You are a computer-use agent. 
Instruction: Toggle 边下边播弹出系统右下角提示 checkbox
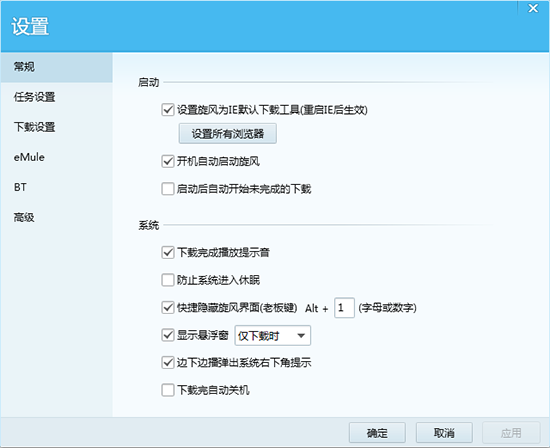point(168,362)
